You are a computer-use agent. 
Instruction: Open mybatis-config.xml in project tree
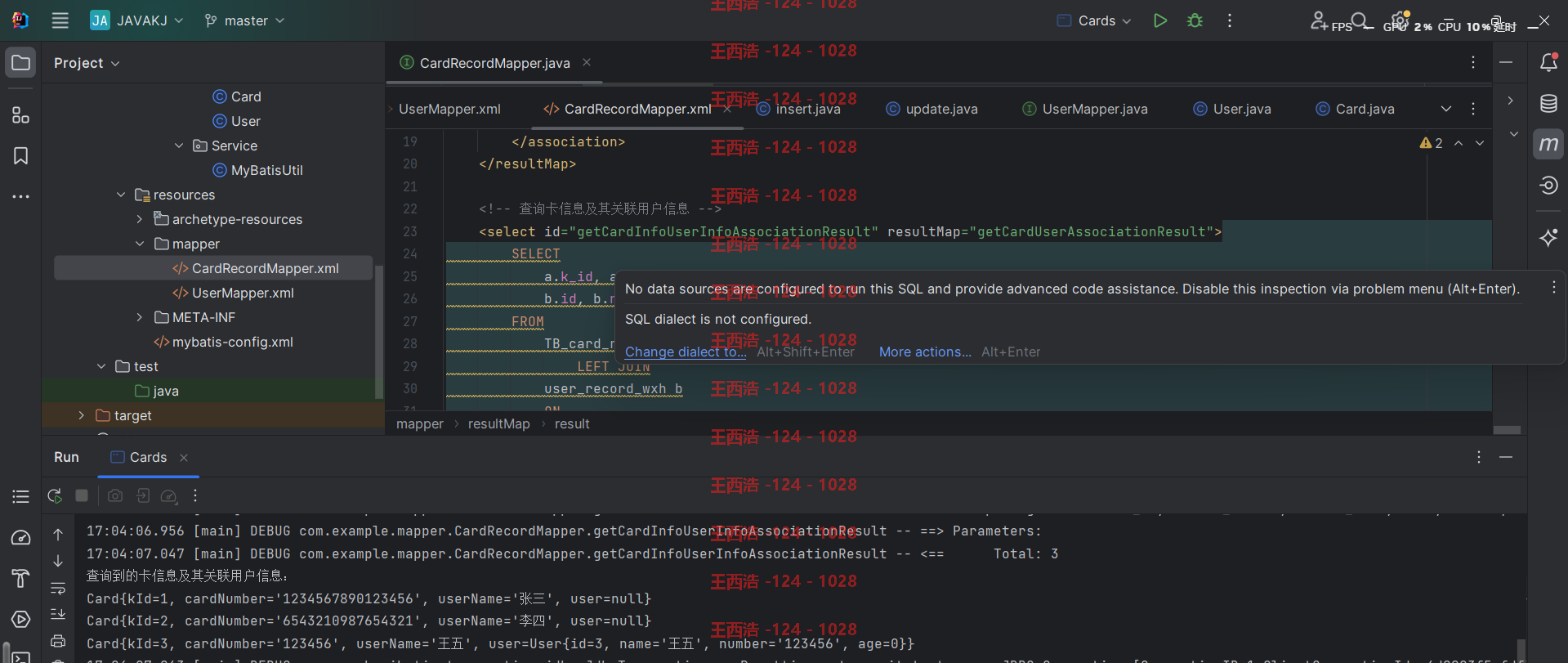(223, 342)
